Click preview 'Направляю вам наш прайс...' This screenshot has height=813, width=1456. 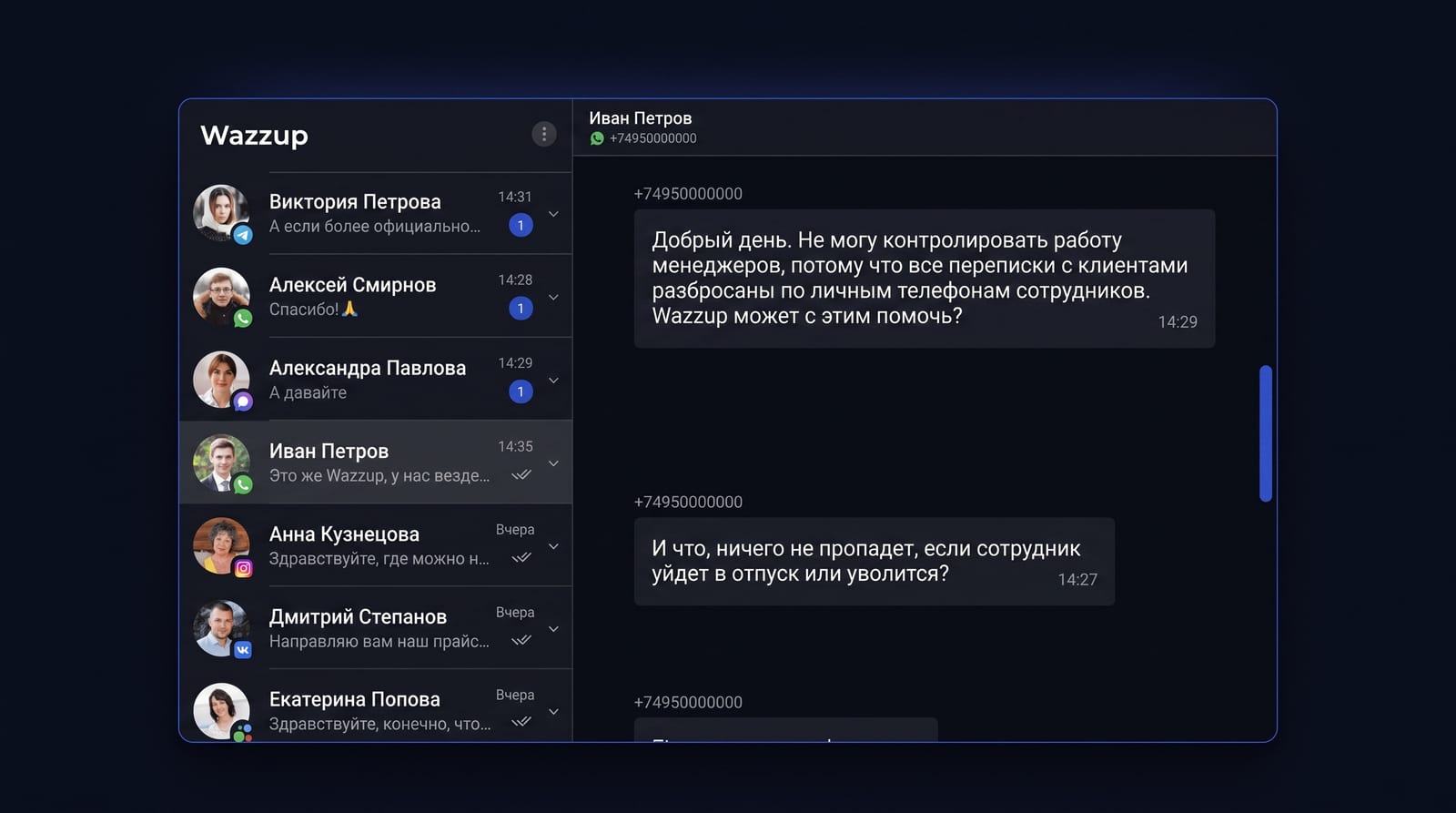coord(379,641)
